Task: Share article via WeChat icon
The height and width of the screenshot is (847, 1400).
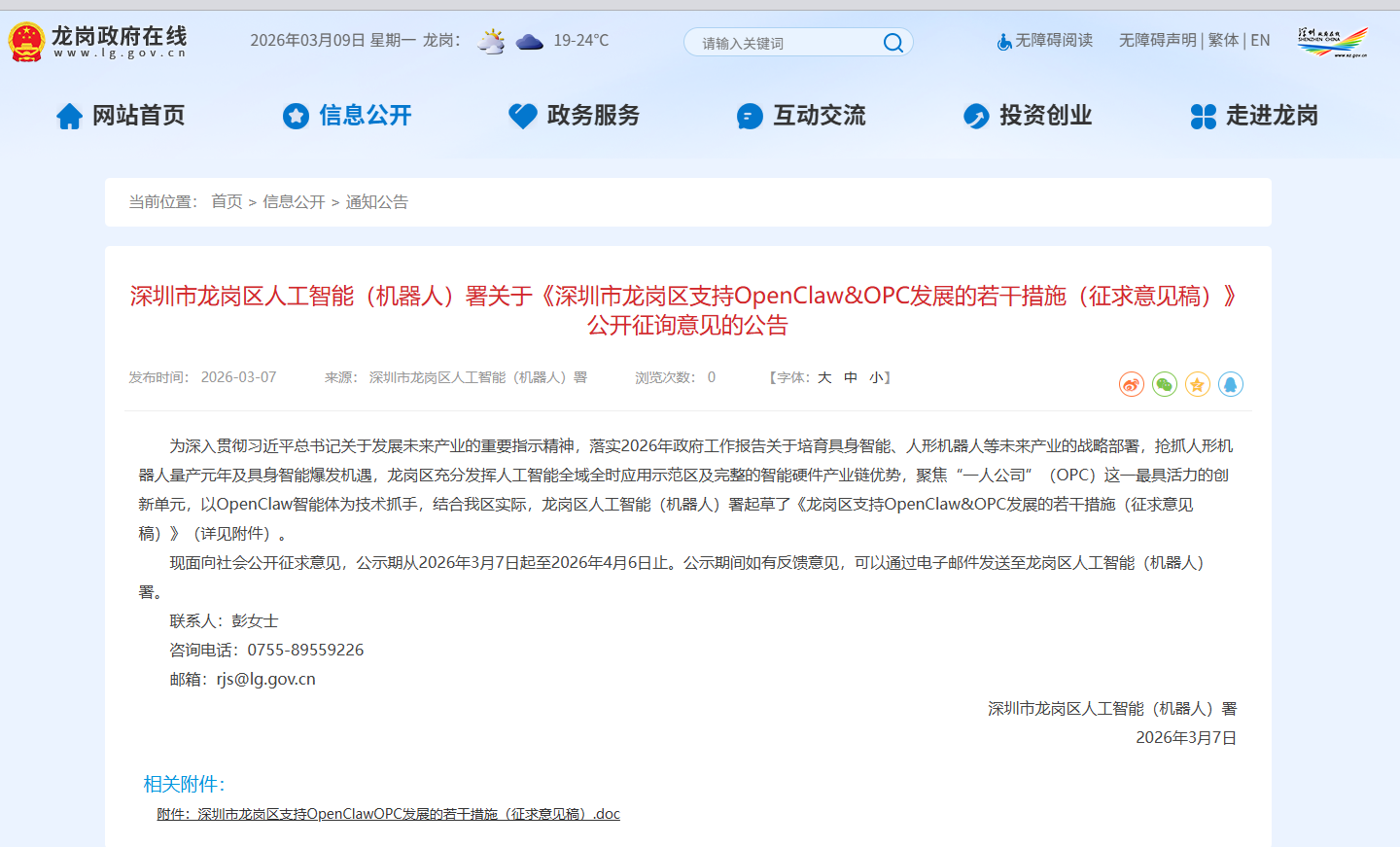Action: [1165, 384]
